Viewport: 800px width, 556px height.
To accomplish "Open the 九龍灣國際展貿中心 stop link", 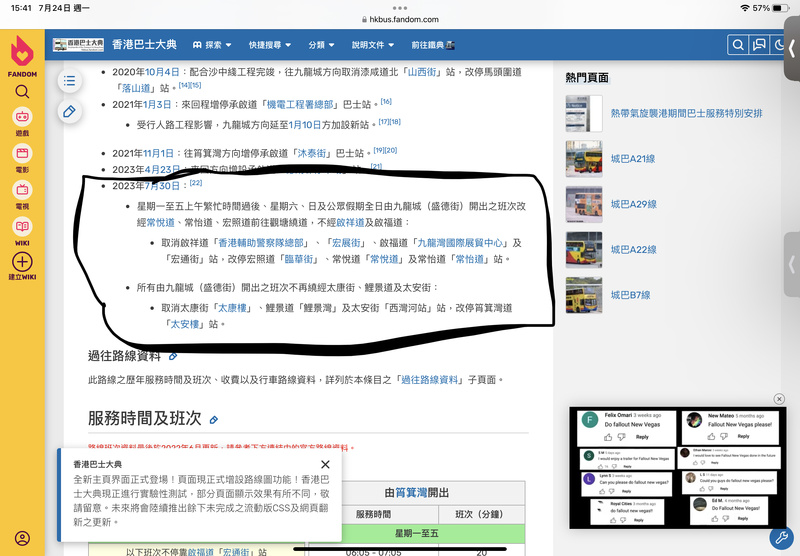I will [460, 243].
